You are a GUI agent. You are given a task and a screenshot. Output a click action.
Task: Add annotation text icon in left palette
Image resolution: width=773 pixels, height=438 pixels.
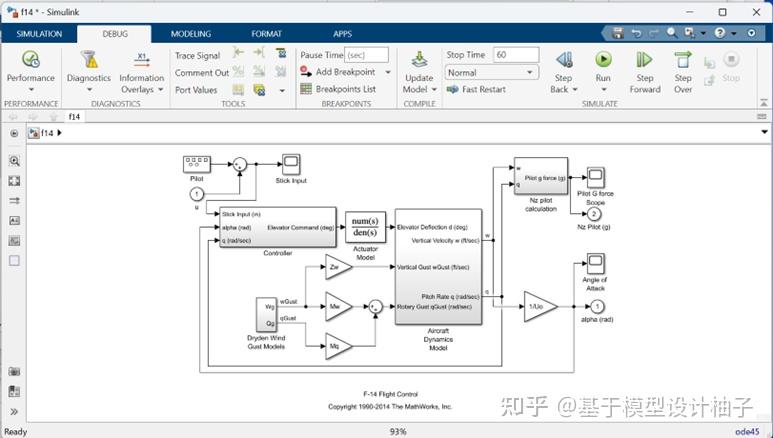(14, 220)
